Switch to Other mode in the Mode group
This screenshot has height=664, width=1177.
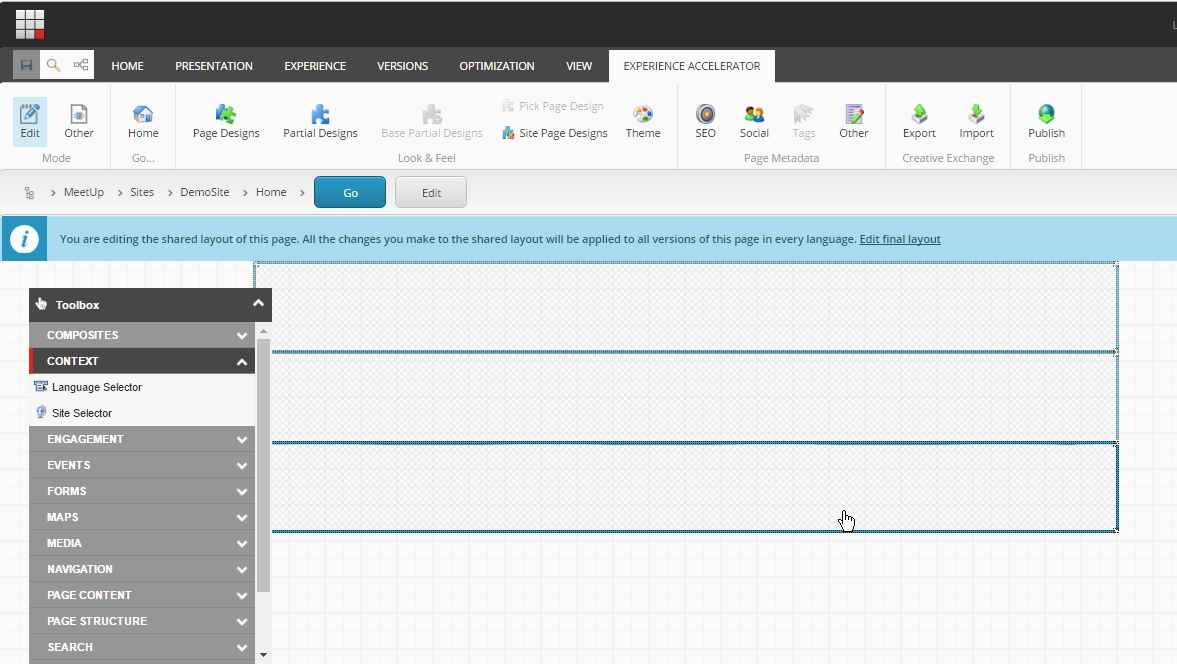79,120
